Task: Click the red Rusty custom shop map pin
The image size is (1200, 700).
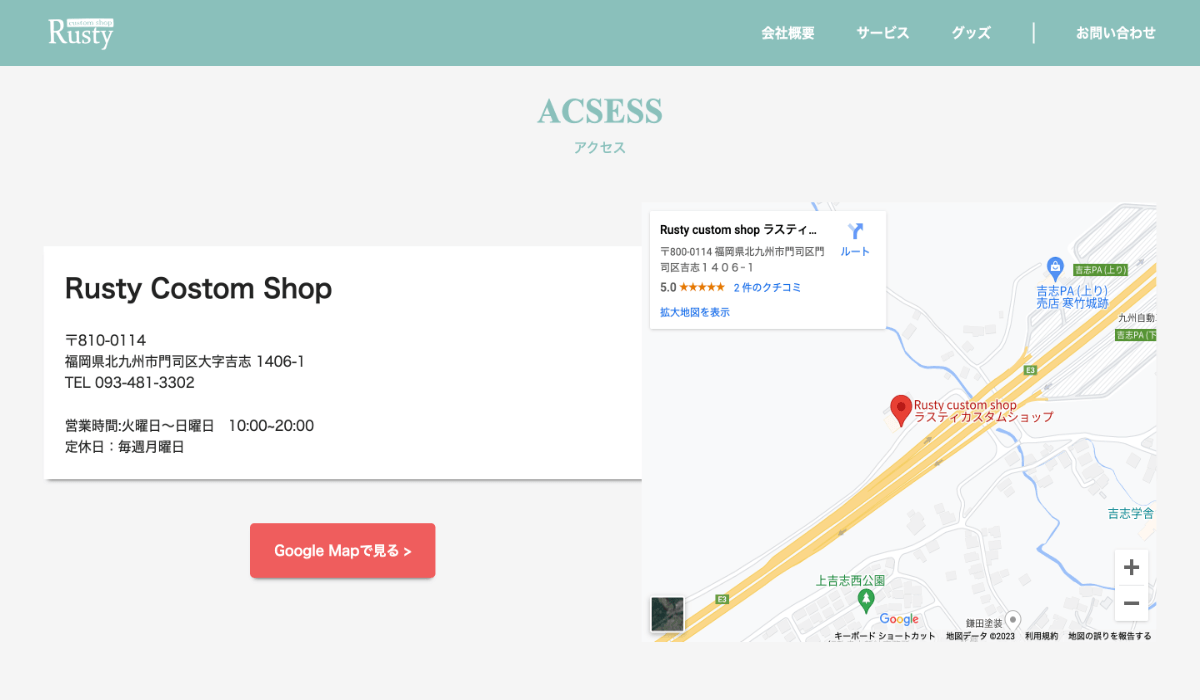Action: tap(901, 410)
